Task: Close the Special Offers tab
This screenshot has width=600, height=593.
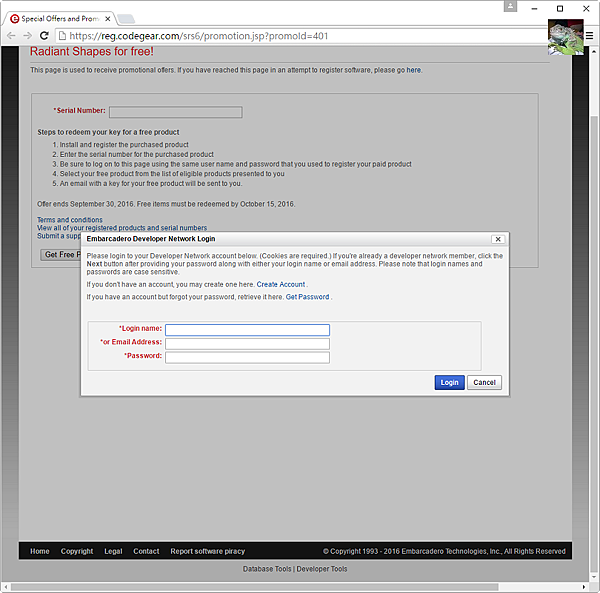Action: 108,19
